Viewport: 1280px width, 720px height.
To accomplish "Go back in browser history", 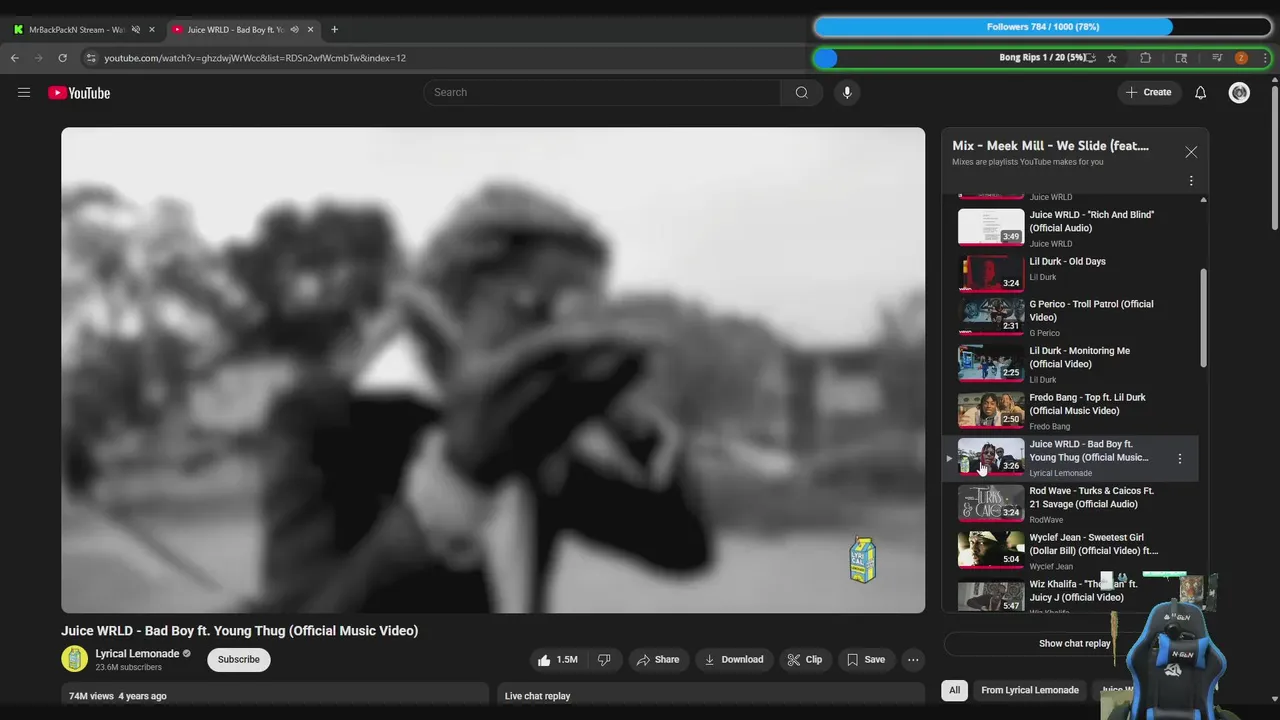I will (x=15, y=58).
